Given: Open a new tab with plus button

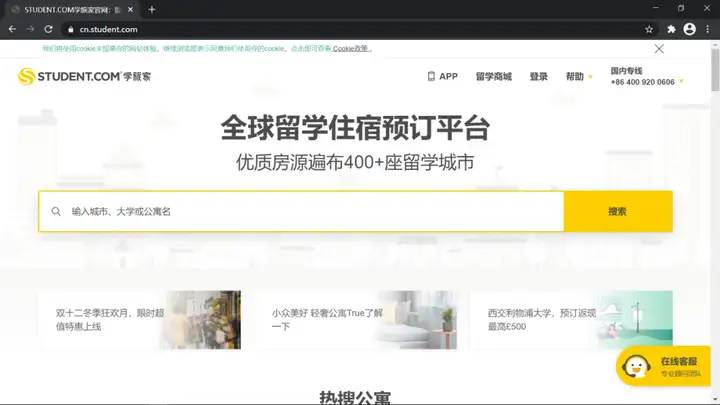Looking at the screenshot, I should tap(152, 9).
